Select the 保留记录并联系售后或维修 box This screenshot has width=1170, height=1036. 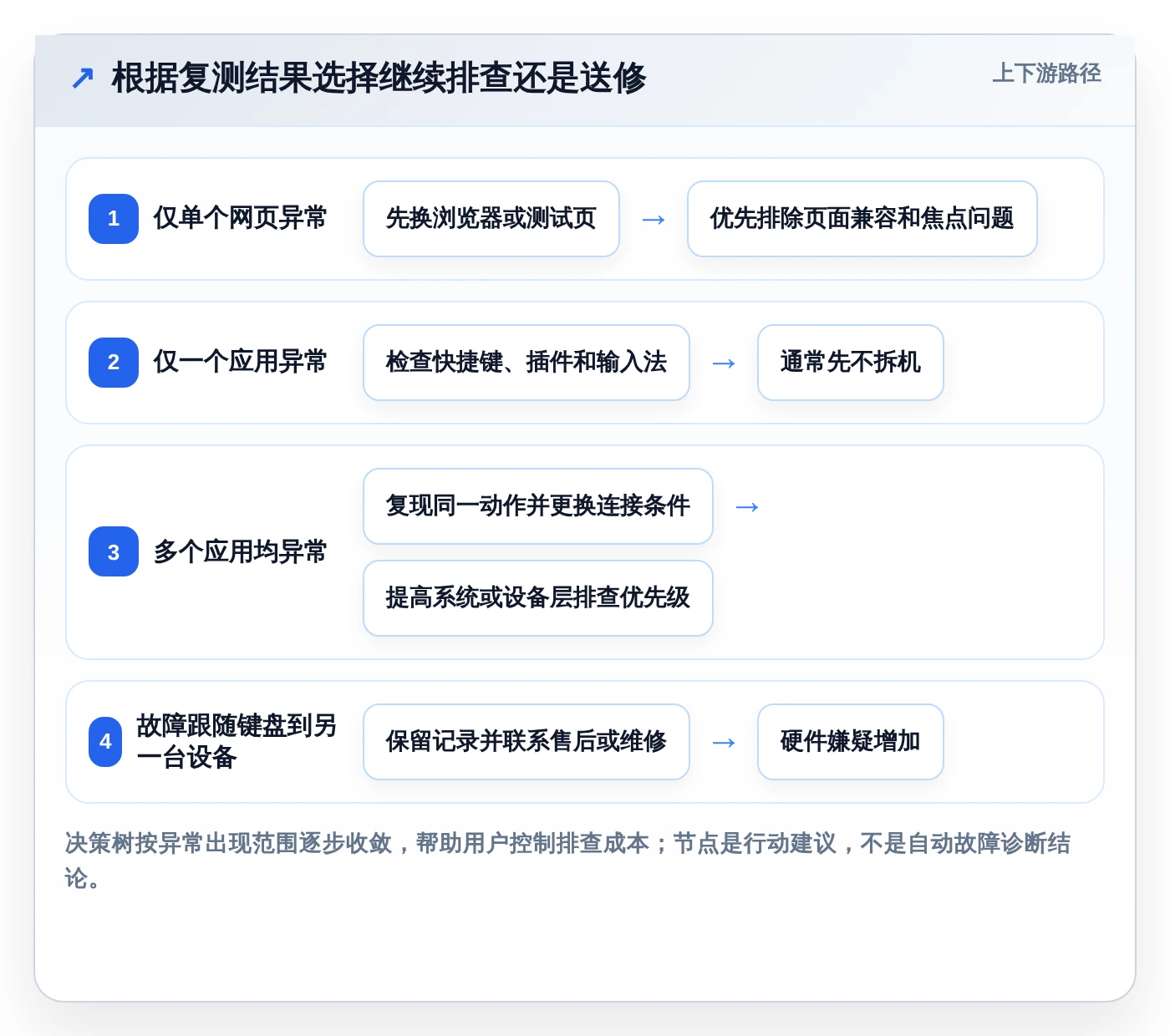point(526,742)
